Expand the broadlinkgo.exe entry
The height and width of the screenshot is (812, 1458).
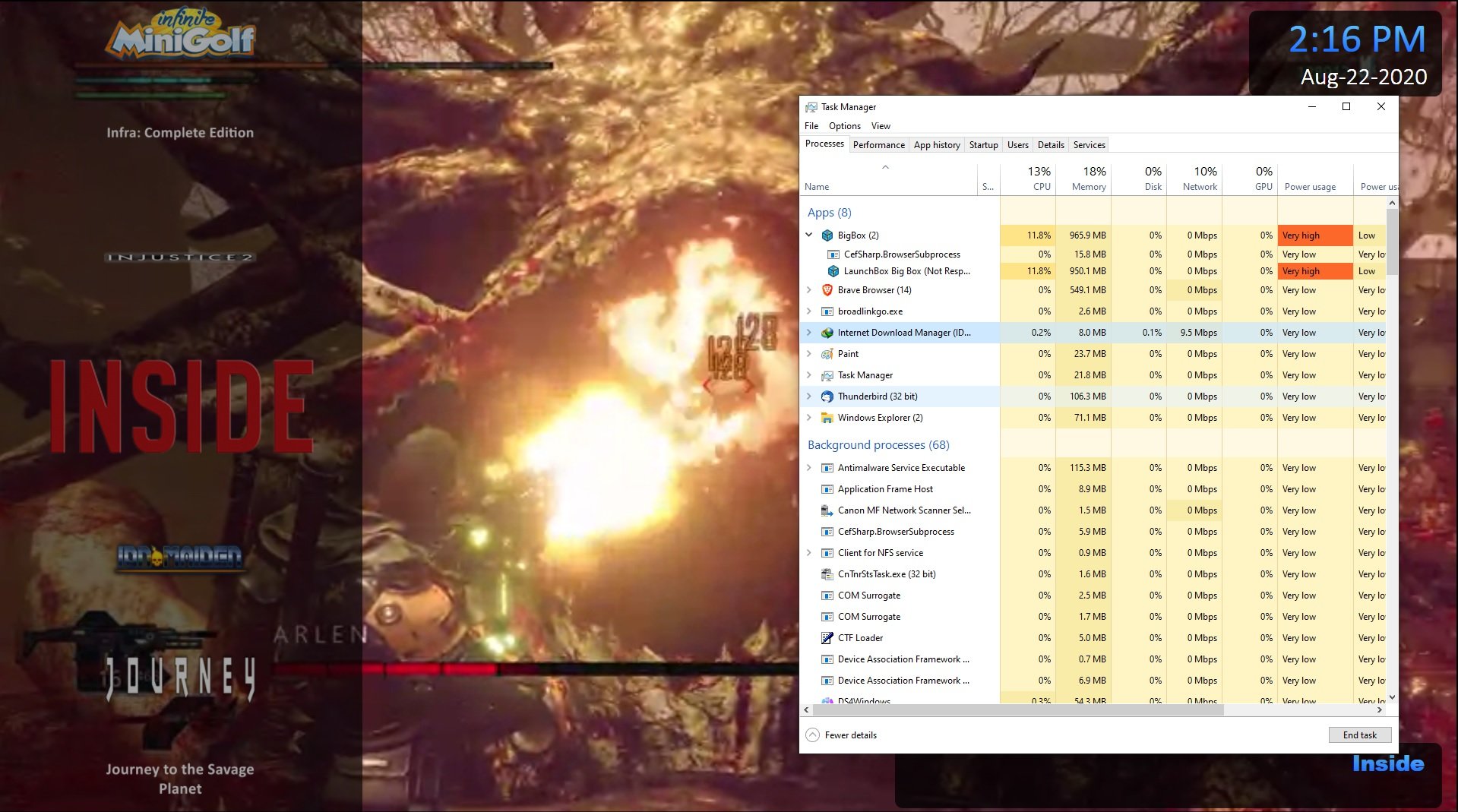click(809, 311)
